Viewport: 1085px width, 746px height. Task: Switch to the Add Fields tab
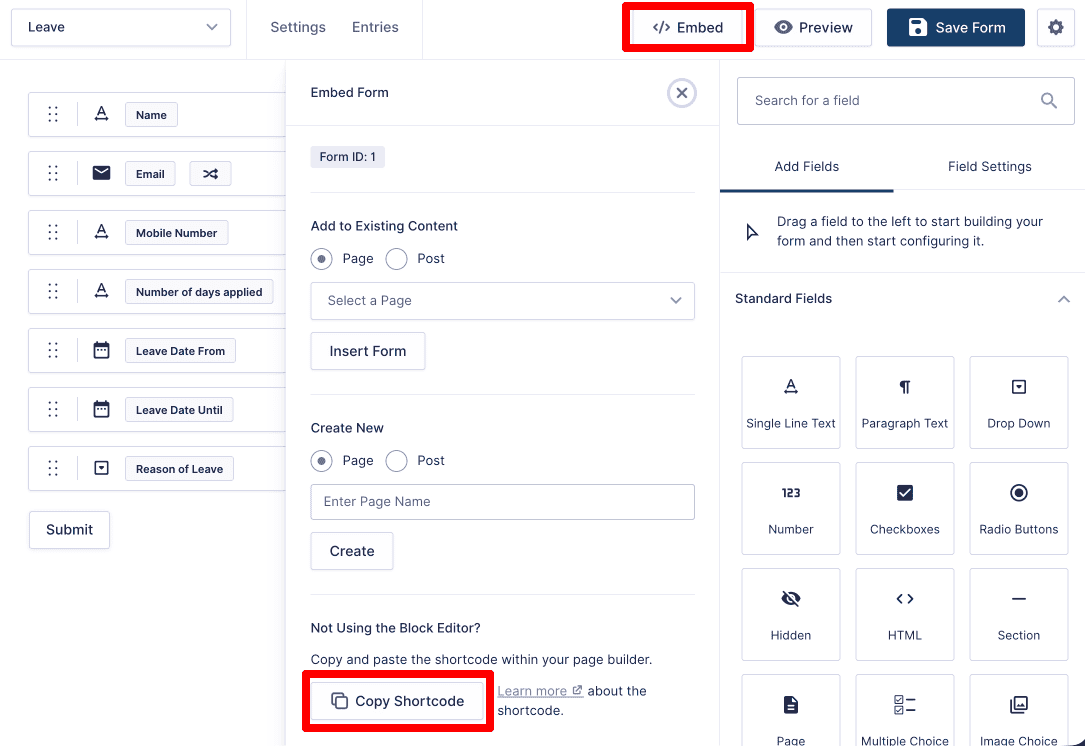806,167
